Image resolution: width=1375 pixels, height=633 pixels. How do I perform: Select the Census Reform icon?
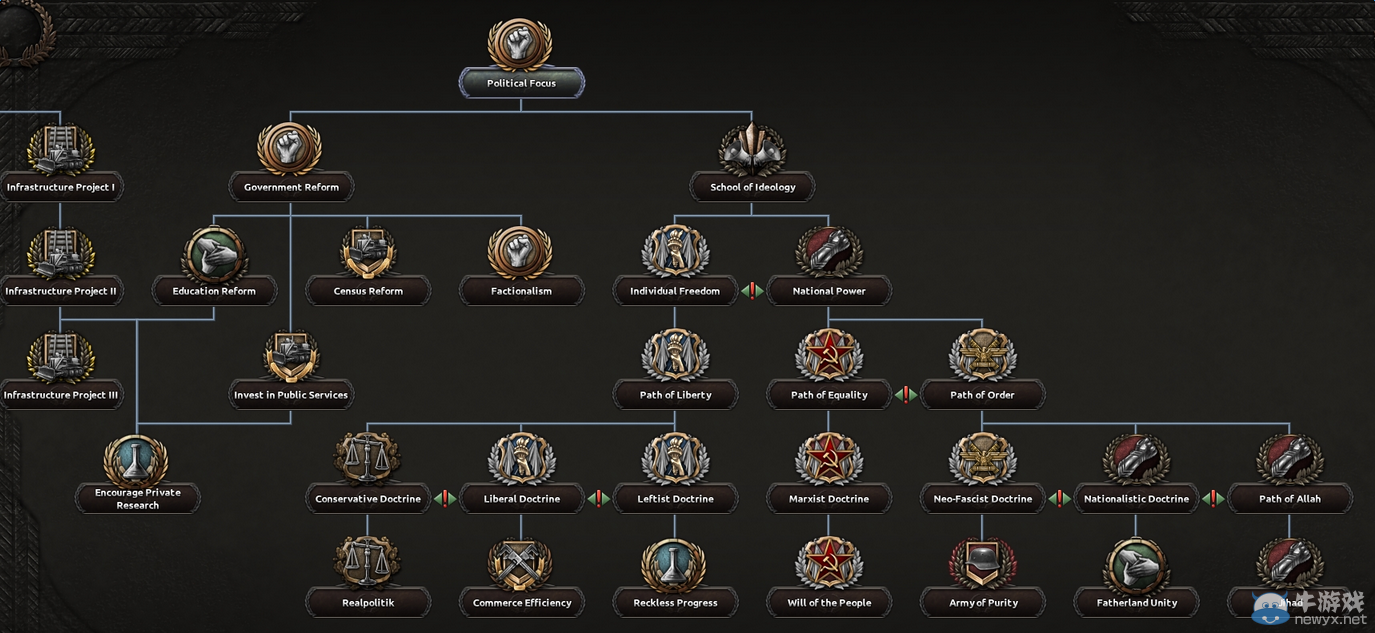(x=368, y=254)
